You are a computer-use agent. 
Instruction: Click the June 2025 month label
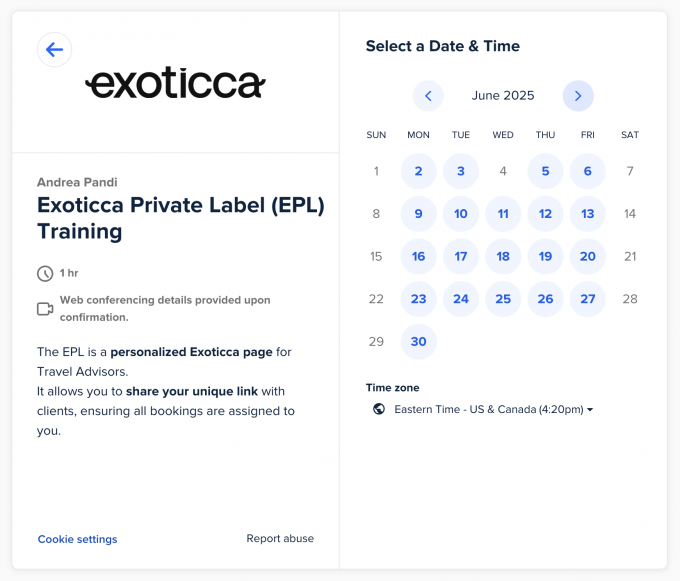click(503, 96)
